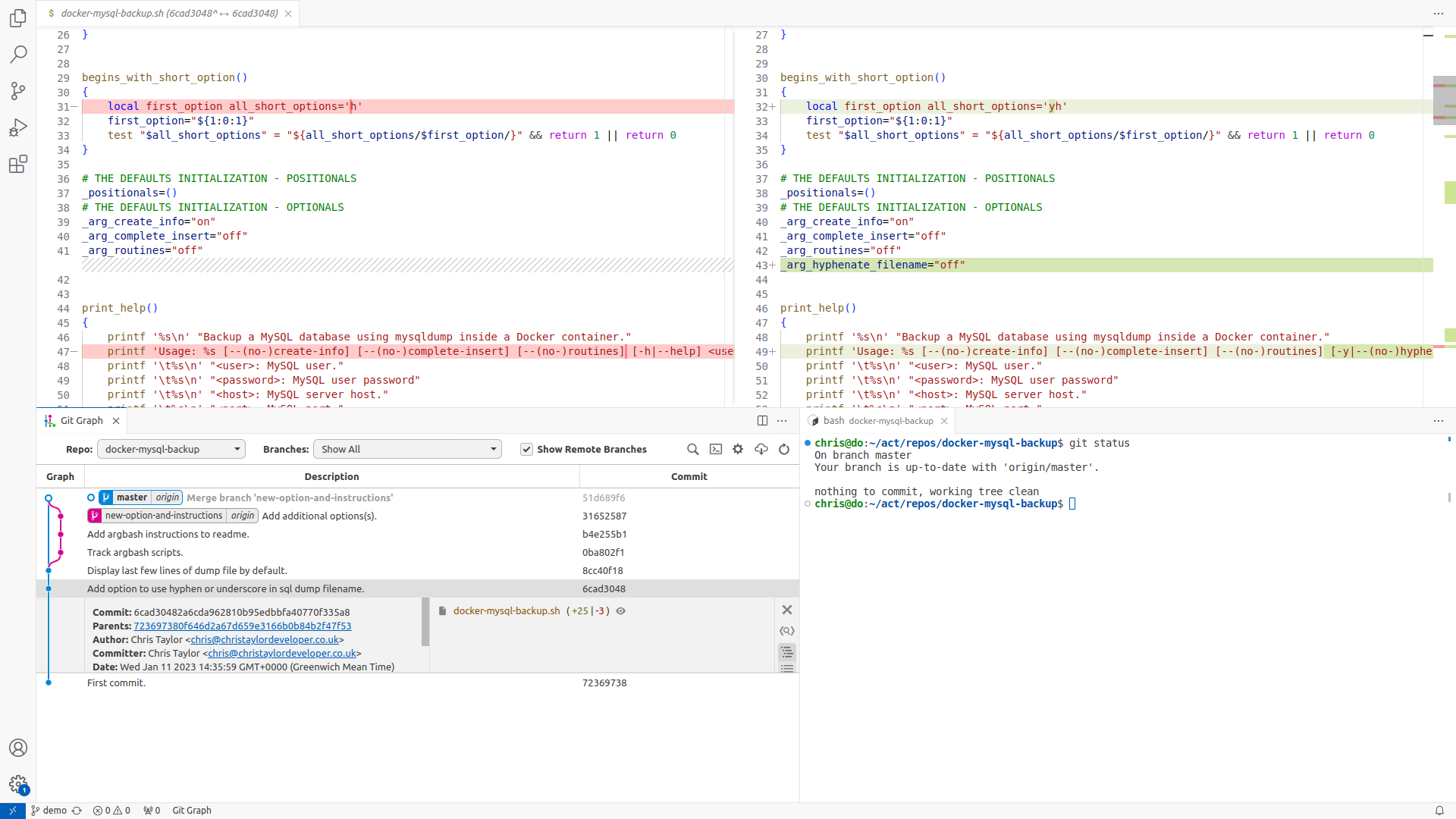Select the Git Graph tab
Viewport: 1456px width, 819px height.
click(78, 421)
